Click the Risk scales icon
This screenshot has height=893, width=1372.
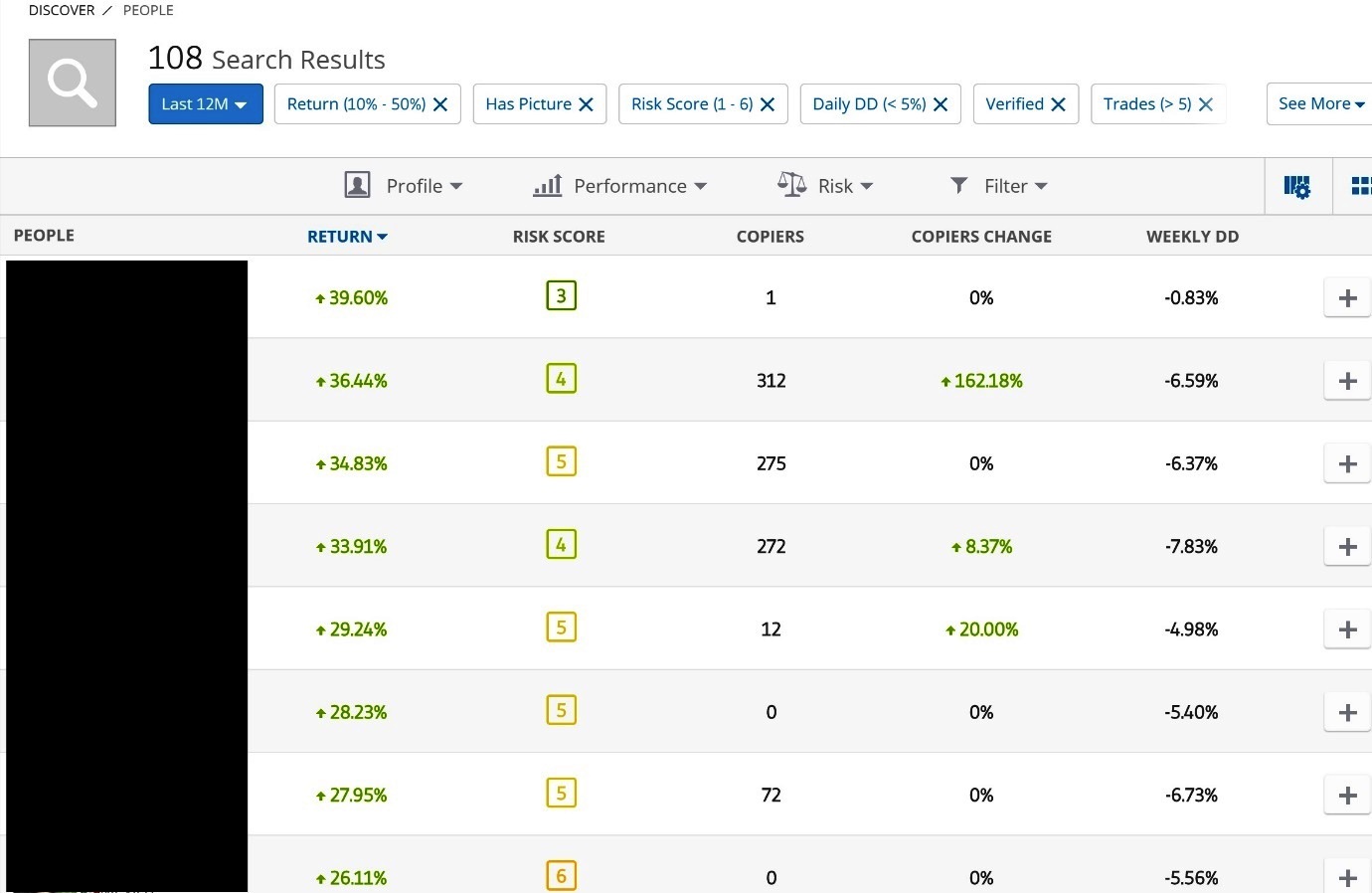pos(791,184)
